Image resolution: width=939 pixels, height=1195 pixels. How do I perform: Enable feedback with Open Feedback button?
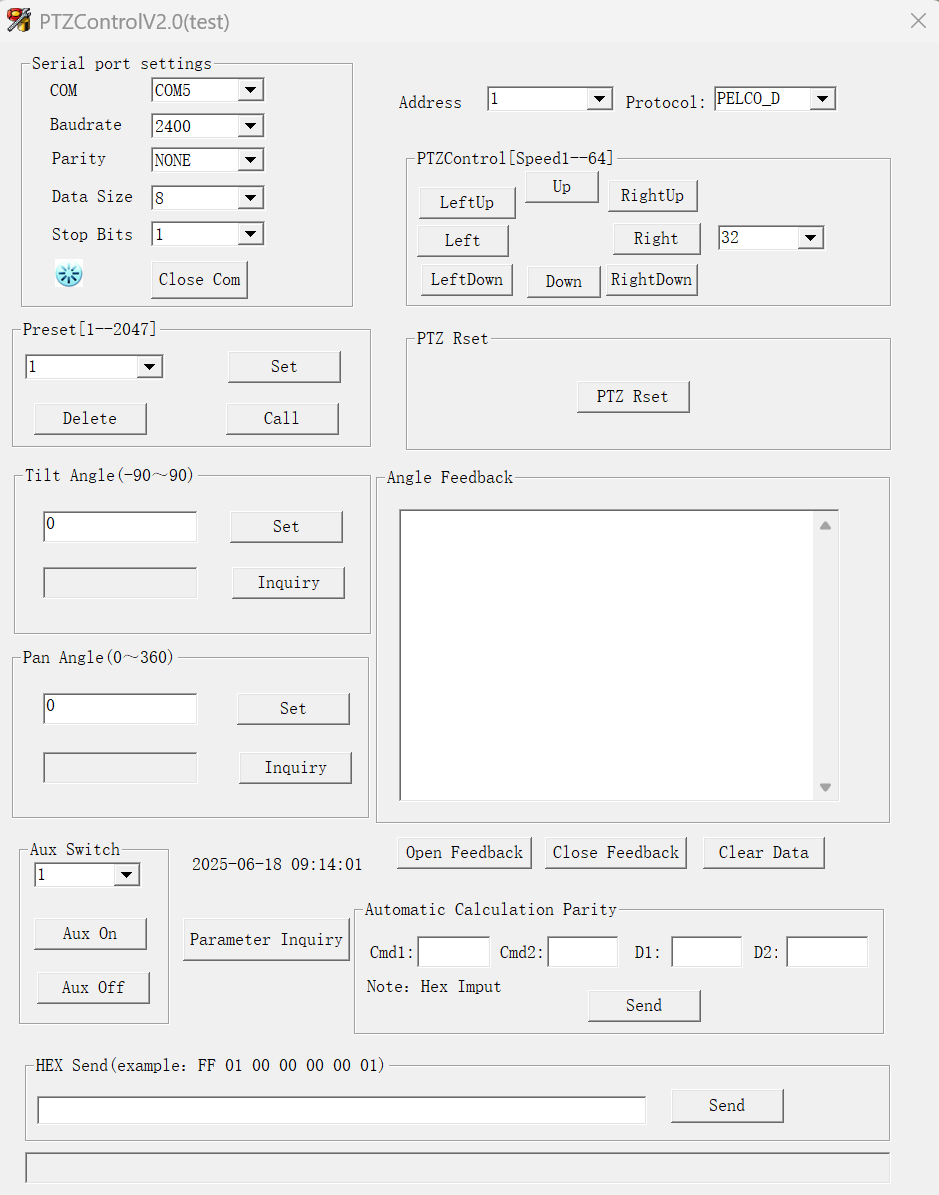click(464, 853)
